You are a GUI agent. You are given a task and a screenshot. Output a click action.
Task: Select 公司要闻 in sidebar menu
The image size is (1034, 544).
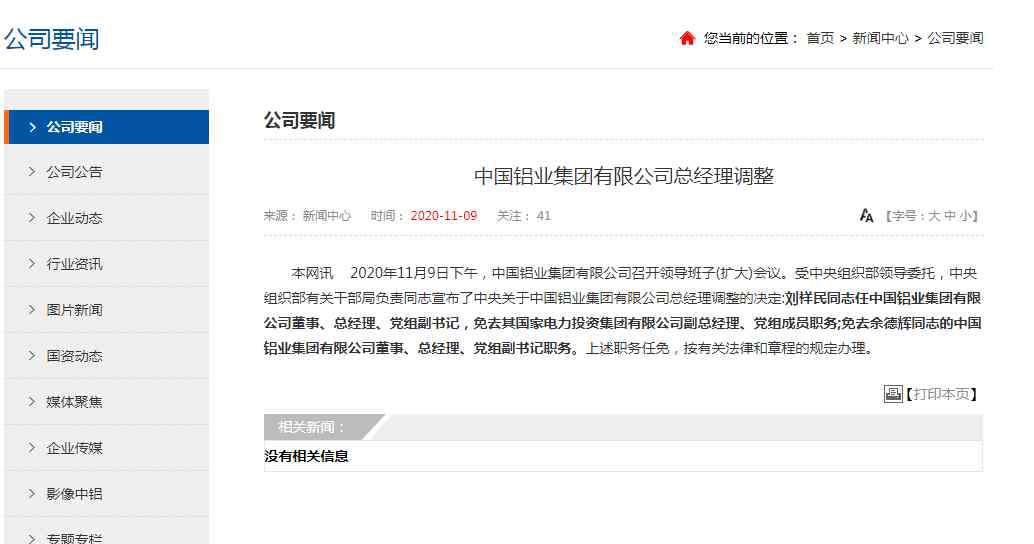[107, 127]
